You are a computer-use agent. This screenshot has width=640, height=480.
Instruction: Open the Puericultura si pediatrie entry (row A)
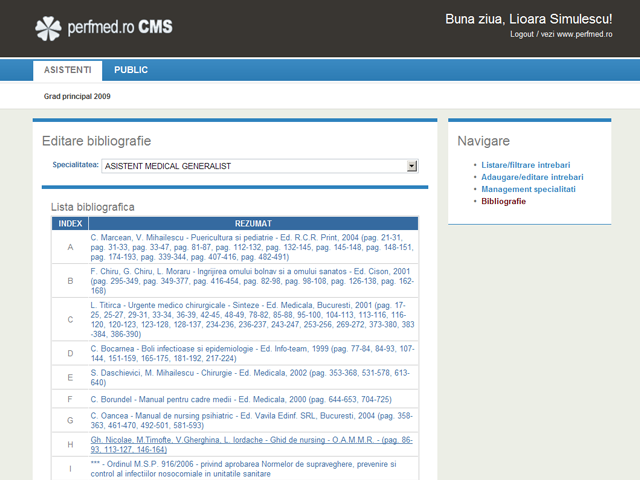click(250, 247)
